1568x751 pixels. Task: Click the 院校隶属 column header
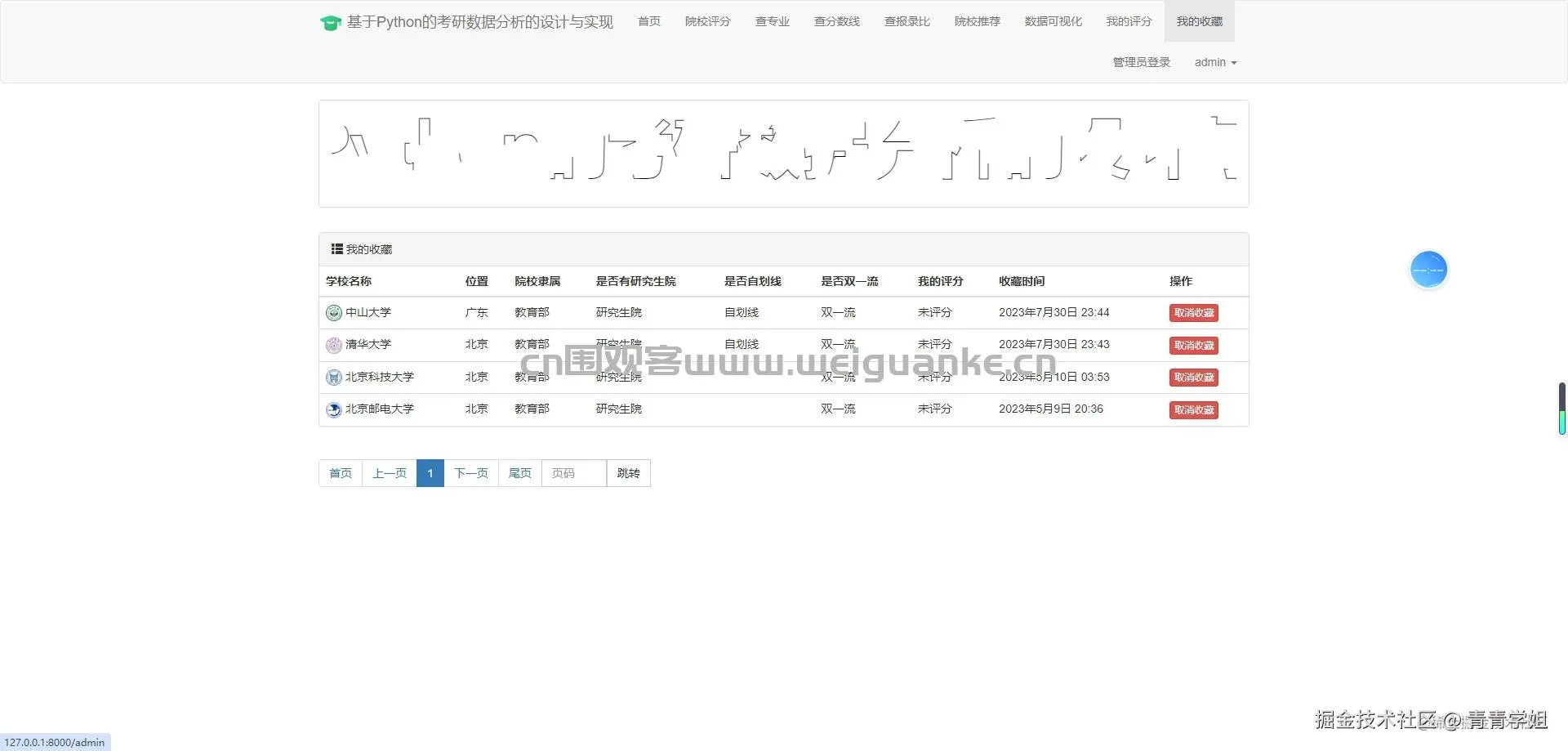(x=537, y=281)
